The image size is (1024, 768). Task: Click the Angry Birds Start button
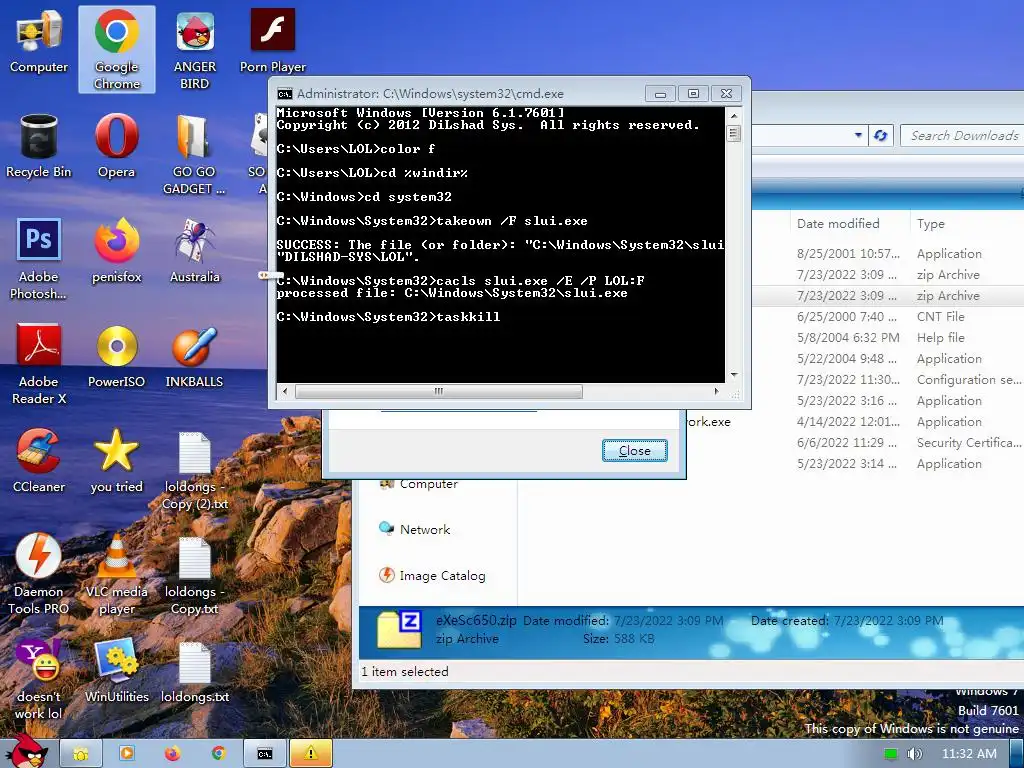point(26,751)
